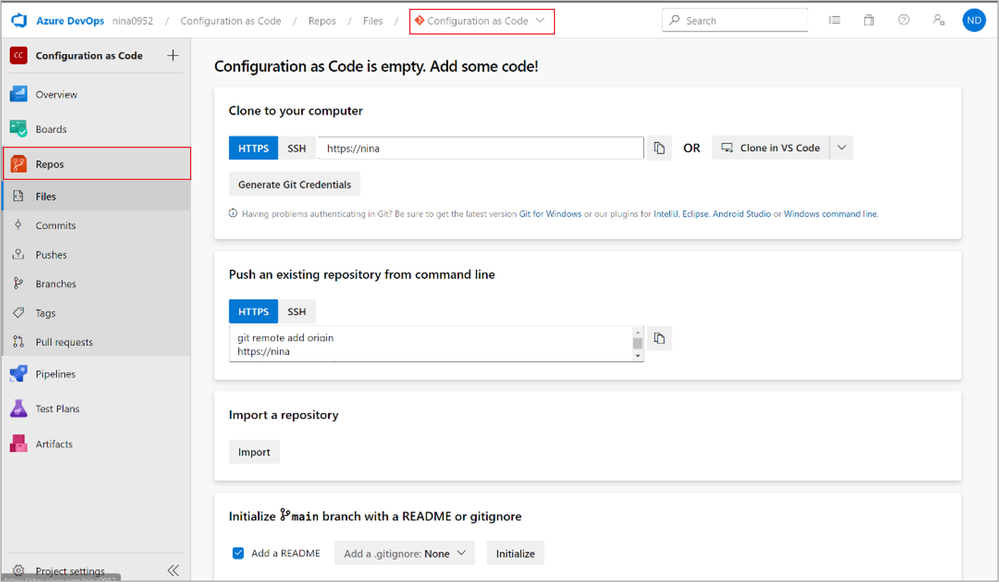The image size is (999, 582).
Task: Select SSH tab in Push section
Action: (296, 311)
